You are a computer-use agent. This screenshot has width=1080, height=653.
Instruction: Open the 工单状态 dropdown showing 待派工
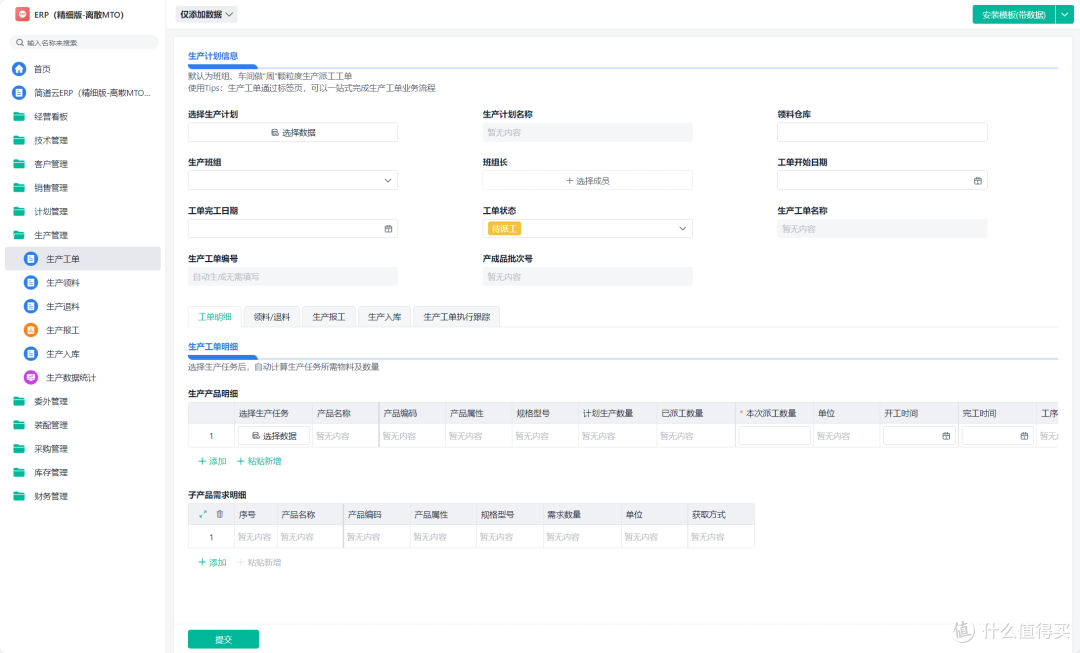click(588, 229)
